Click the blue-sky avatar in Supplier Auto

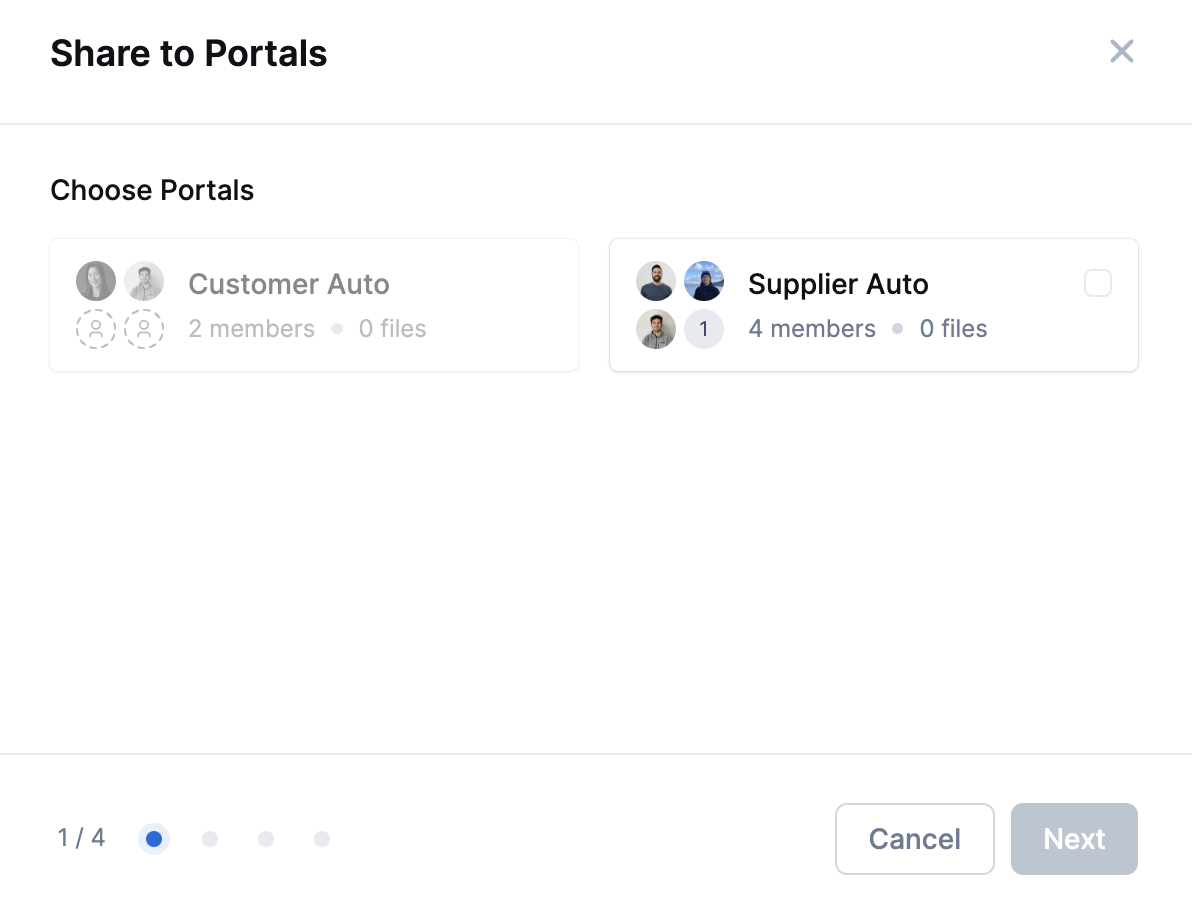click(704, 282)
